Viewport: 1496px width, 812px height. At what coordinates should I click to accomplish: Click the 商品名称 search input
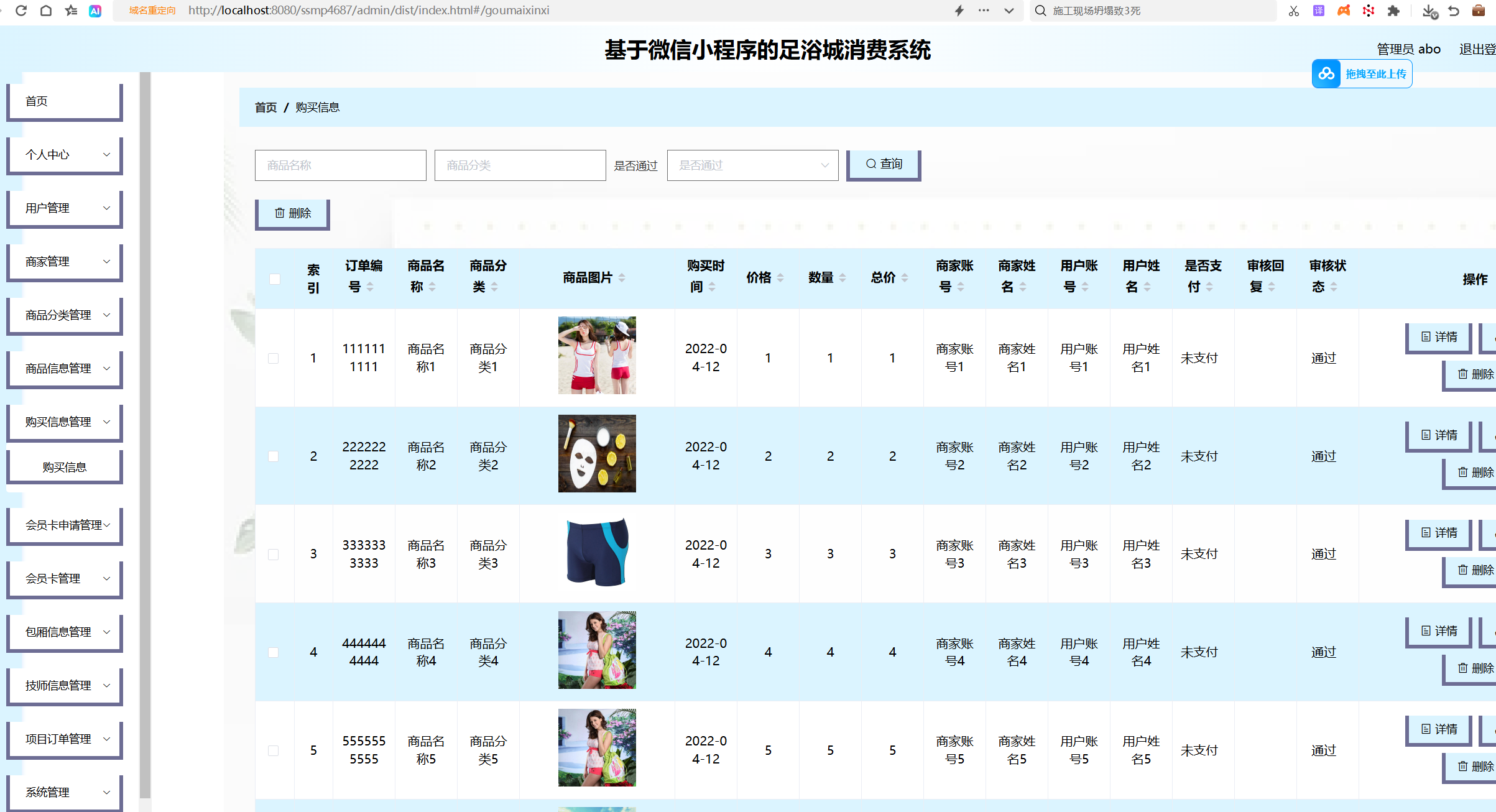pos(341,165)
